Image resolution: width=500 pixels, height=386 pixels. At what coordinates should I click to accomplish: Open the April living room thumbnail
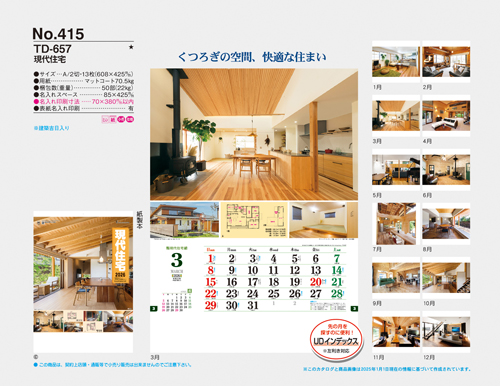[446, 116]
